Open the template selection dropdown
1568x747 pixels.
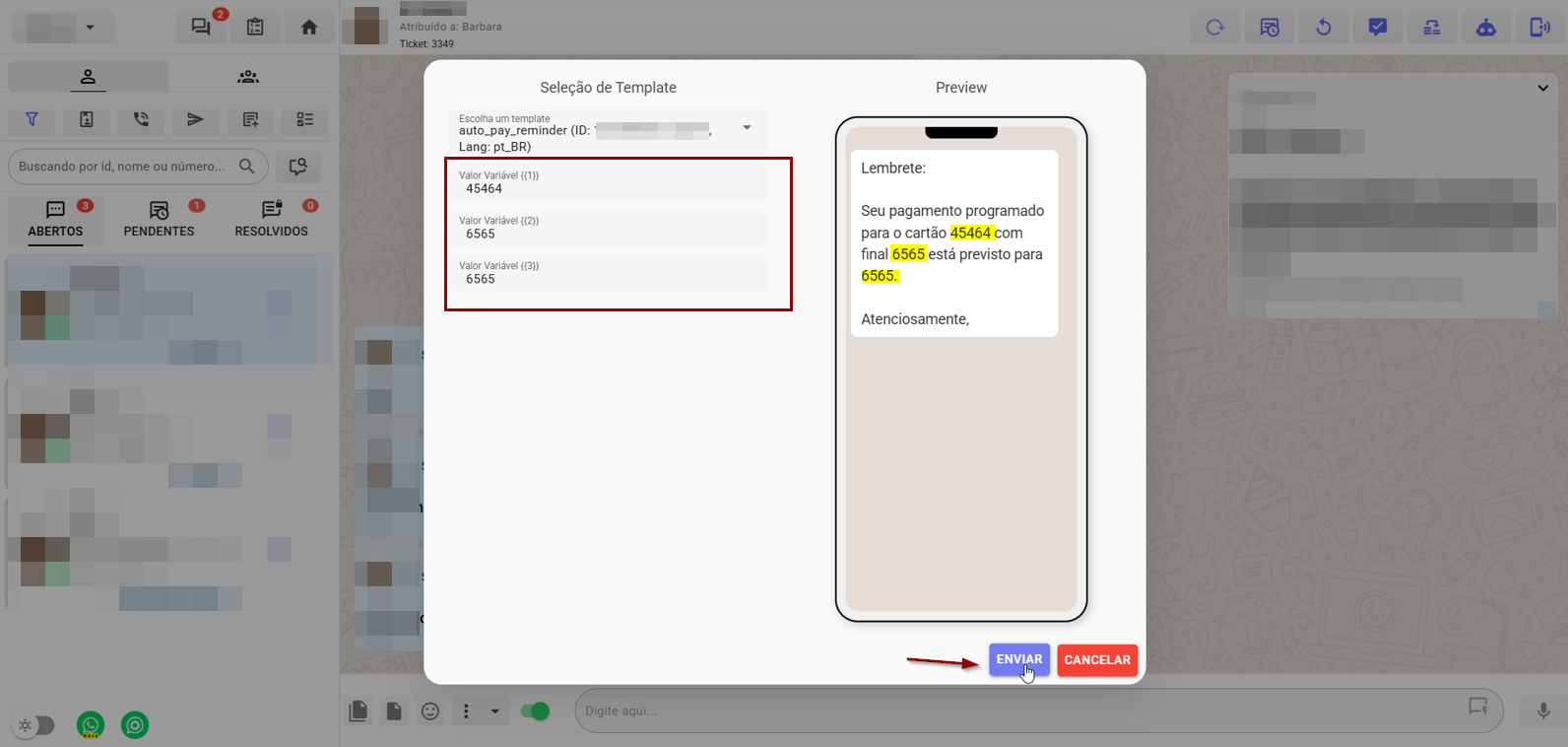pos(747,128)
